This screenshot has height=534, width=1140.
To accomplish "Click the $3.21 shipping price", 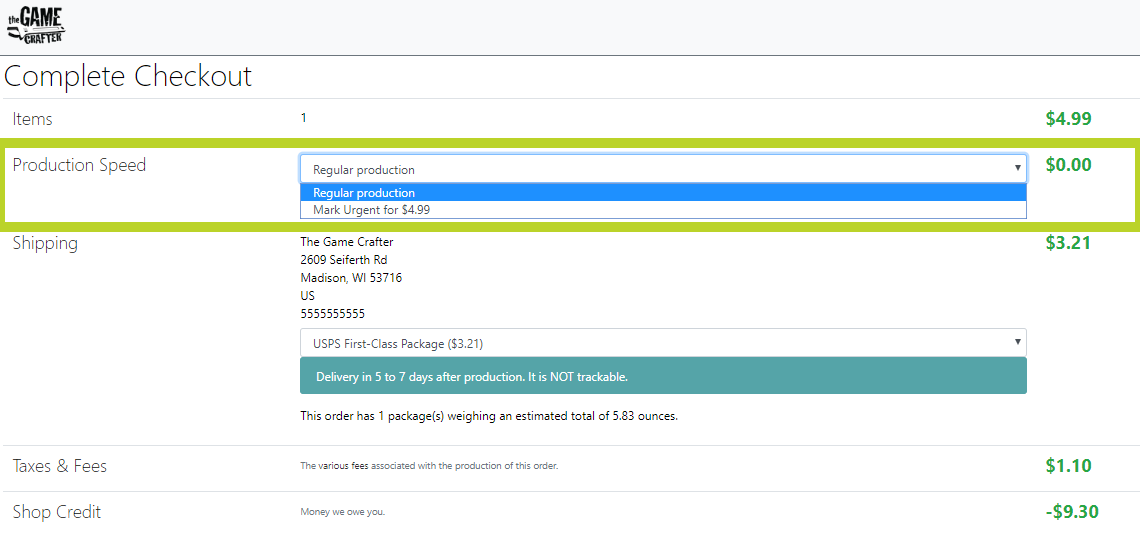I will pyautogui.click(x=1068, y=243).
